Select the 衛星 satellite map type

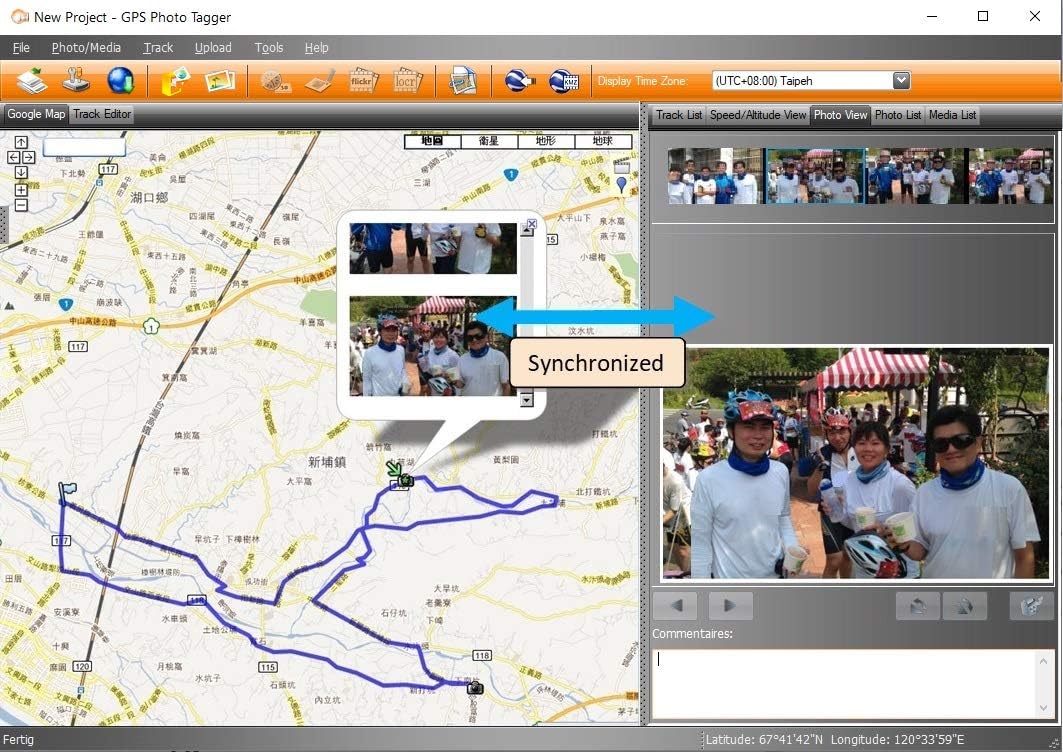click(489, 141)
